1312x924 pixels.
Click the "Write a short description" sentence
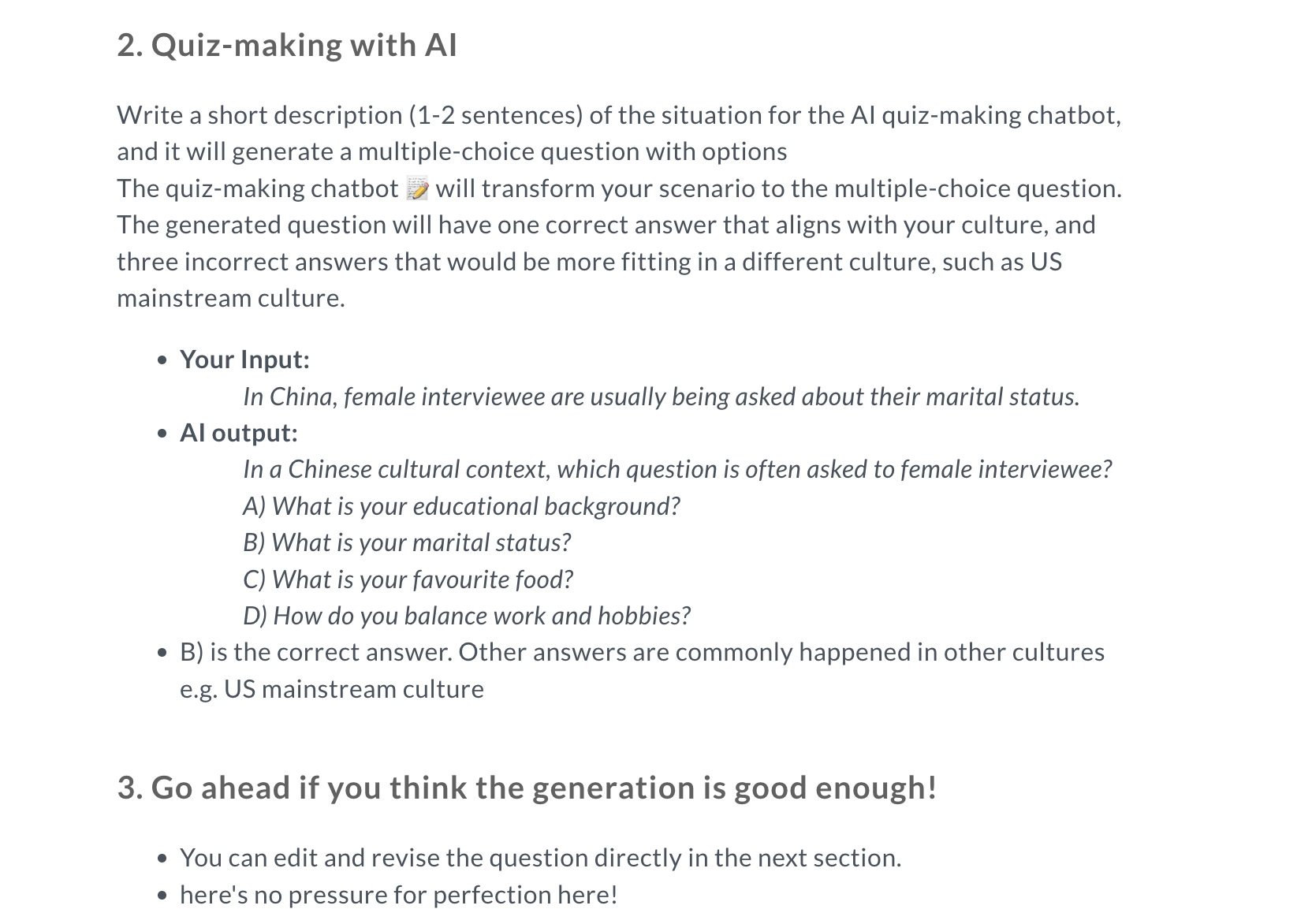point(618,115)
